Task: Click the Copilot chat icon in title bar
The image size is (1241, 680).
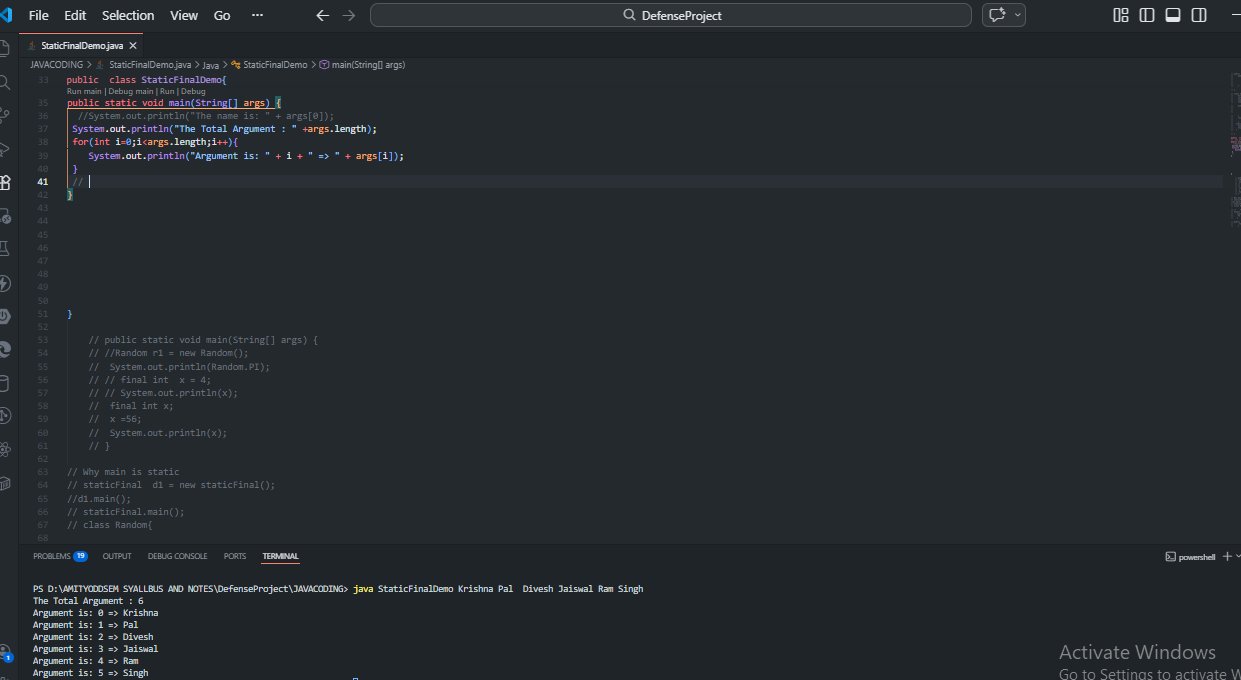Action: click(997, 15)
